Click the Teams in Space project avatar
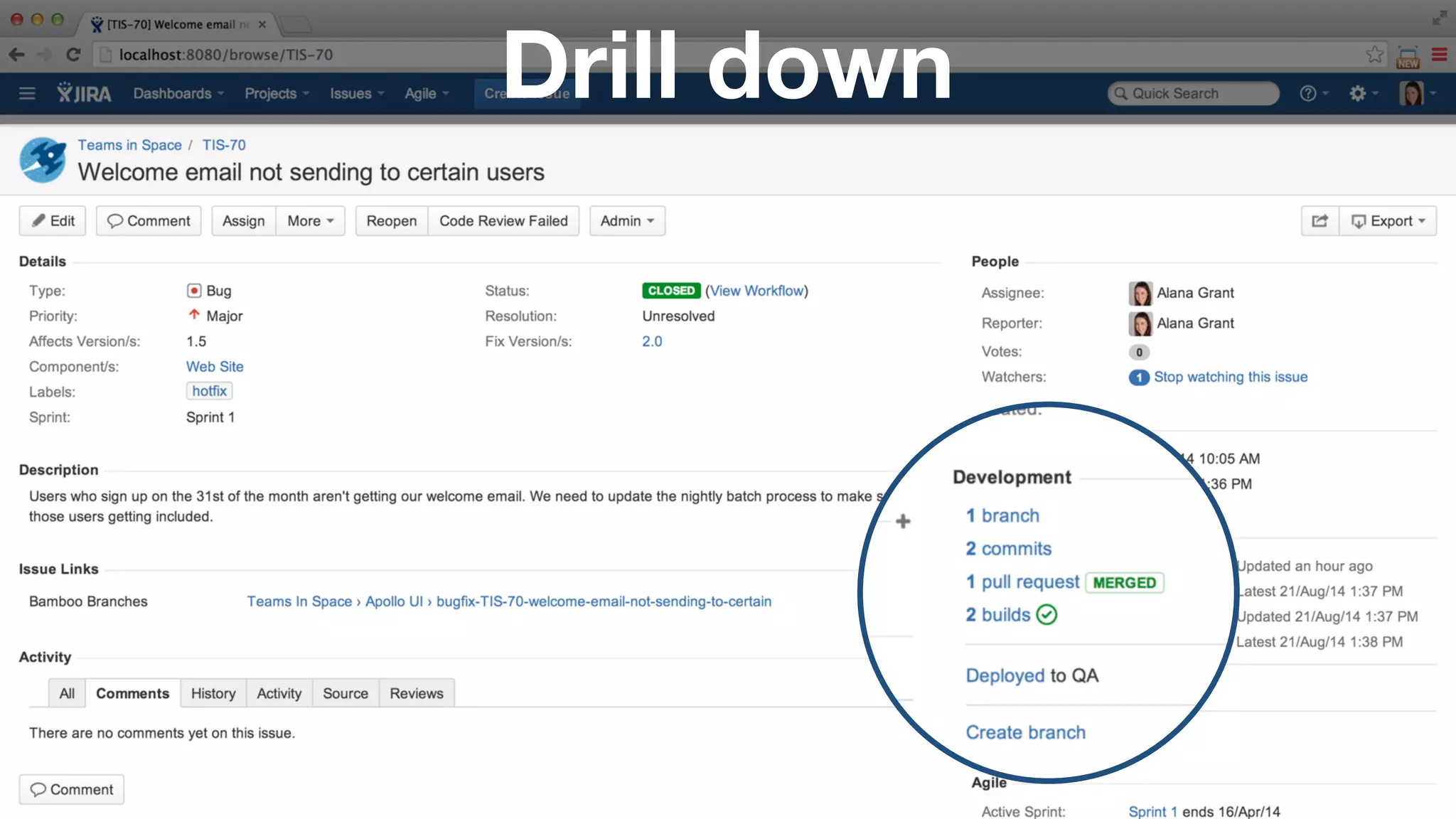The image size is (1456, 819). (43, 160)
